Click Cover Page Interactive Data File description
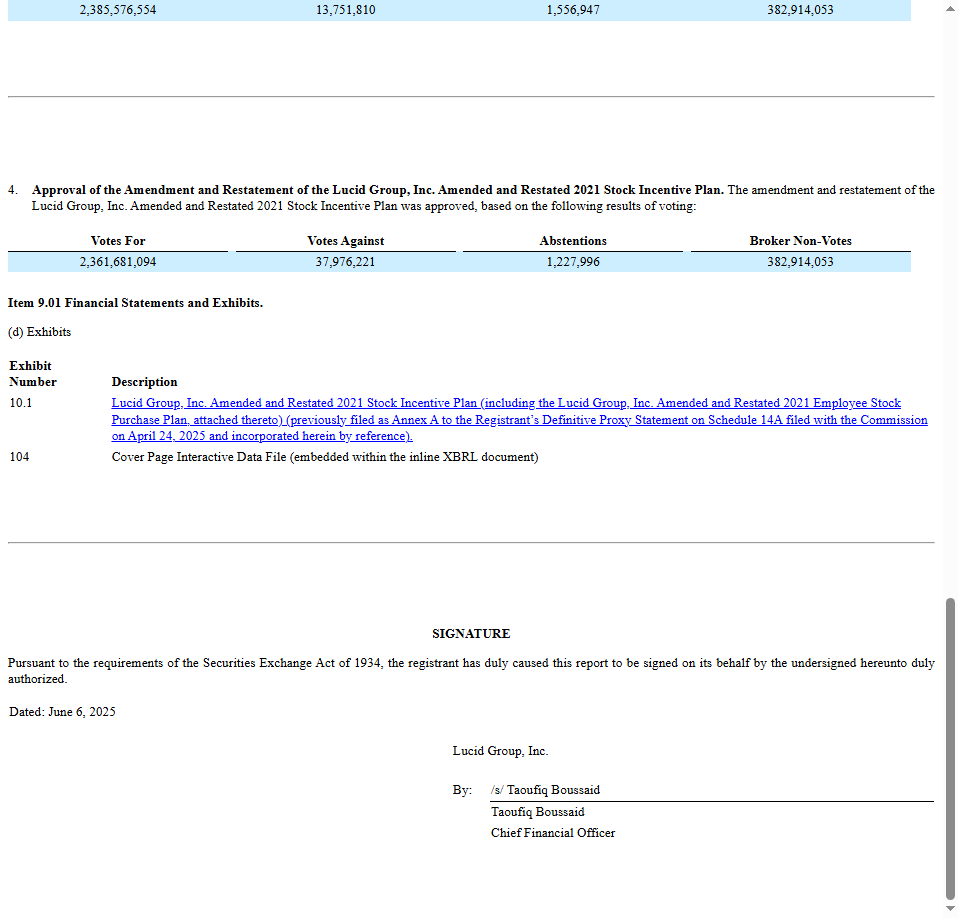Image resolution: width=958 pixels, height=918 pixels. tap(325, 457)
